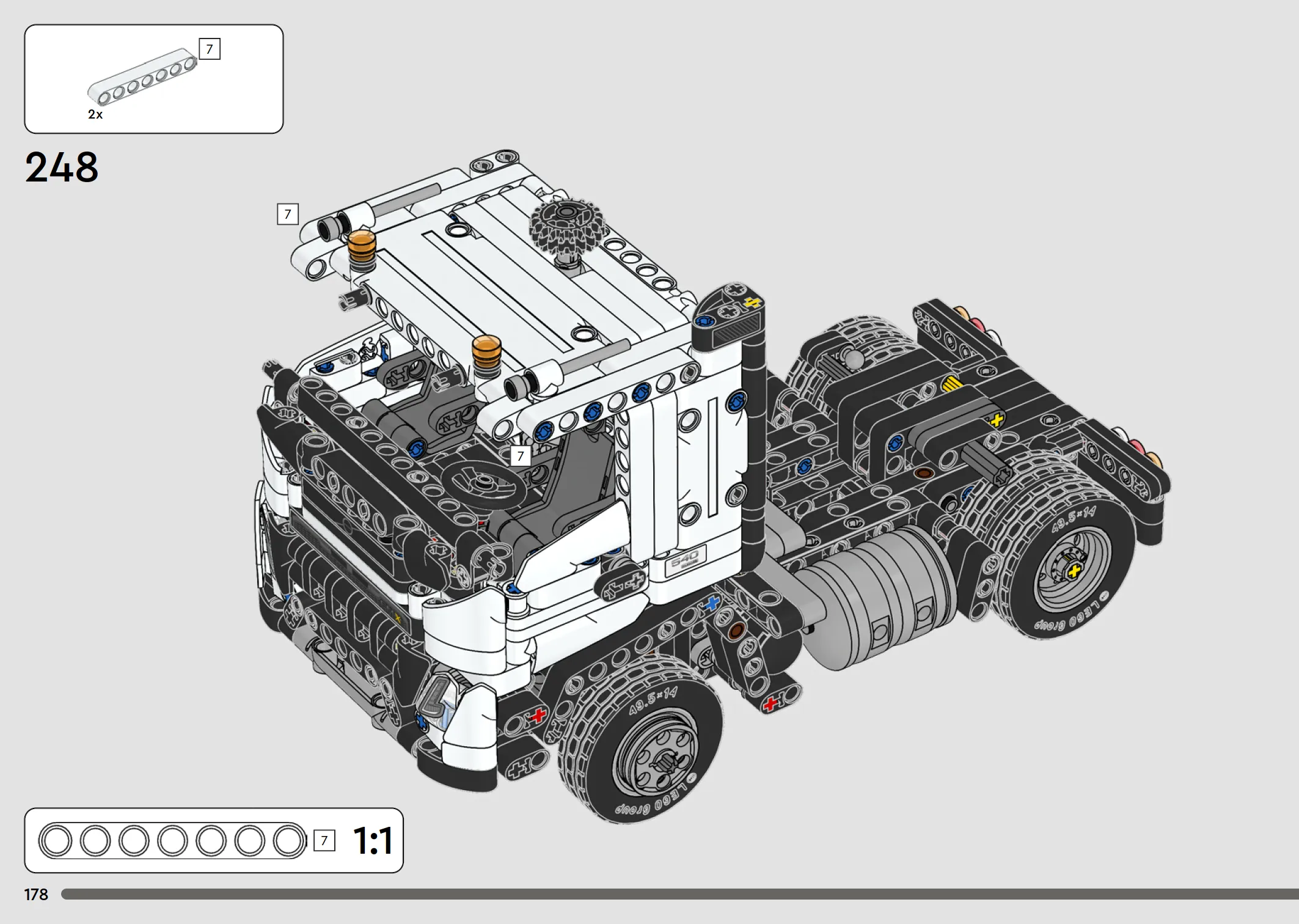Click the 1:1 beam outline at bottom
Image resolution: width=1299 pixels, height=924 pixels.
(172, 841)
